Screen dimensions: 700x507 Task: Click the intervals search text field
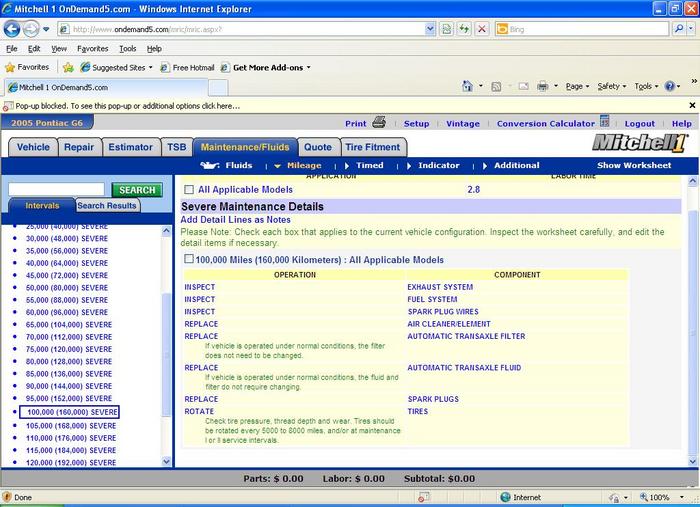pyautogui.click(x=56, y=189)
